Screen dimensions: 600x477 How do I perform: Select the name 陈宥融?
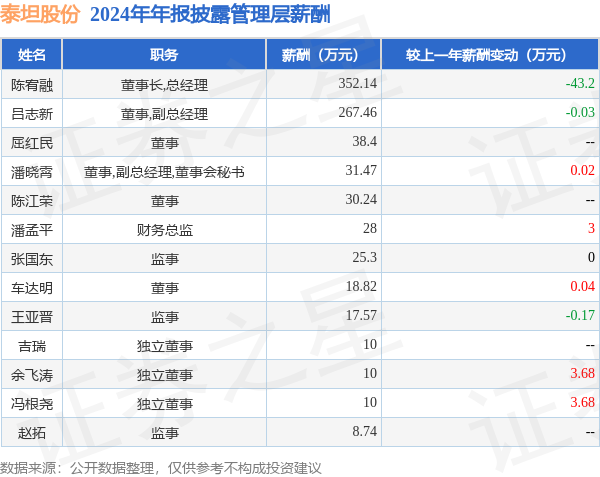[x=32, y=85]
